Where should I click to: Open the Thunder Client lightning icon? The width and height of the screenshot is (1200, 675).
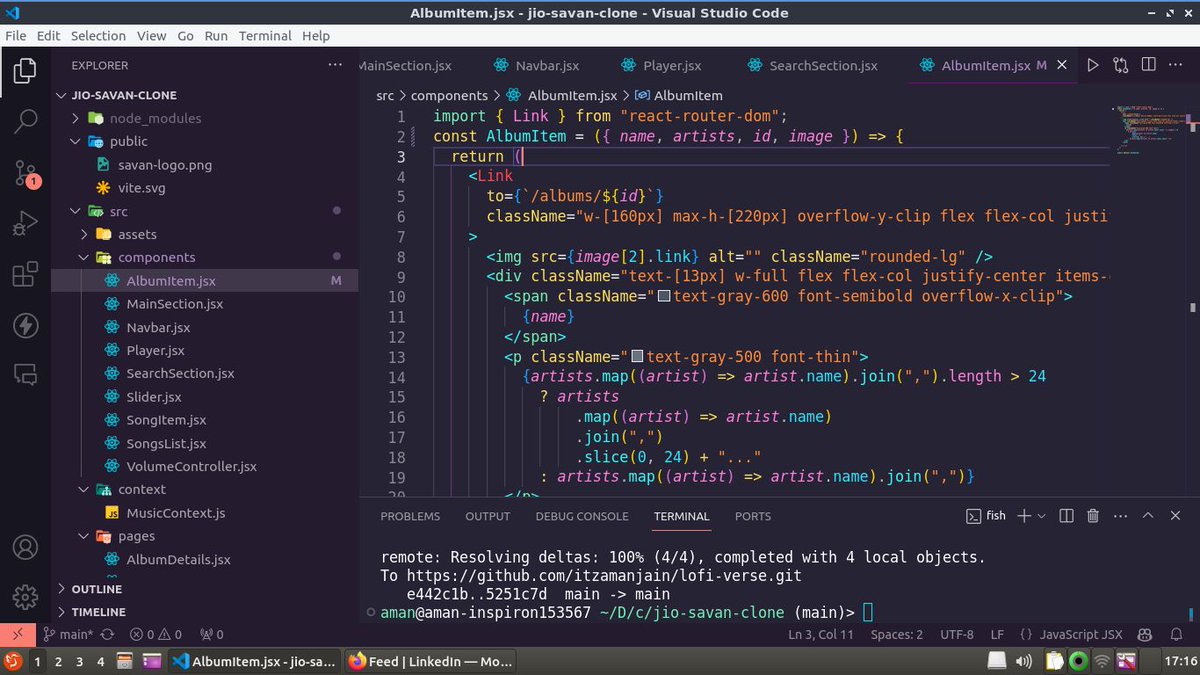tap(25, 326)
